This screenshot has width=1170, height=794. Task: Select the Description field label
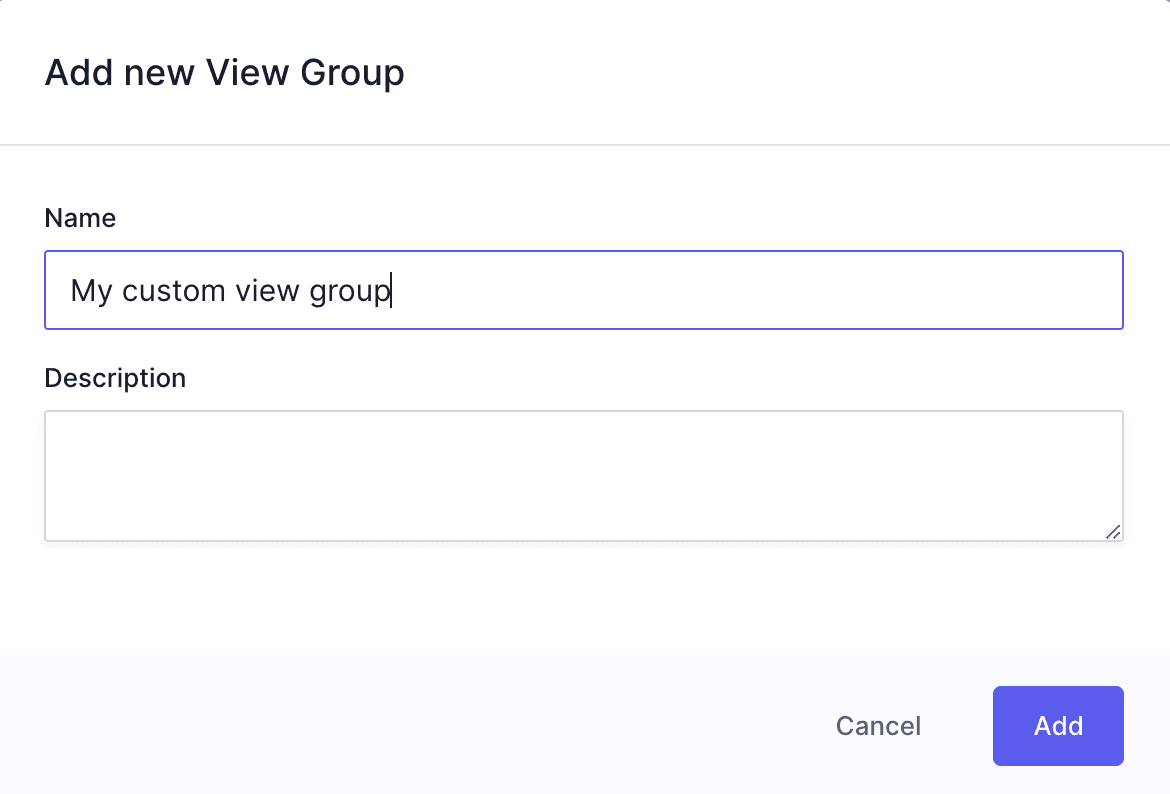pos(114,378)
